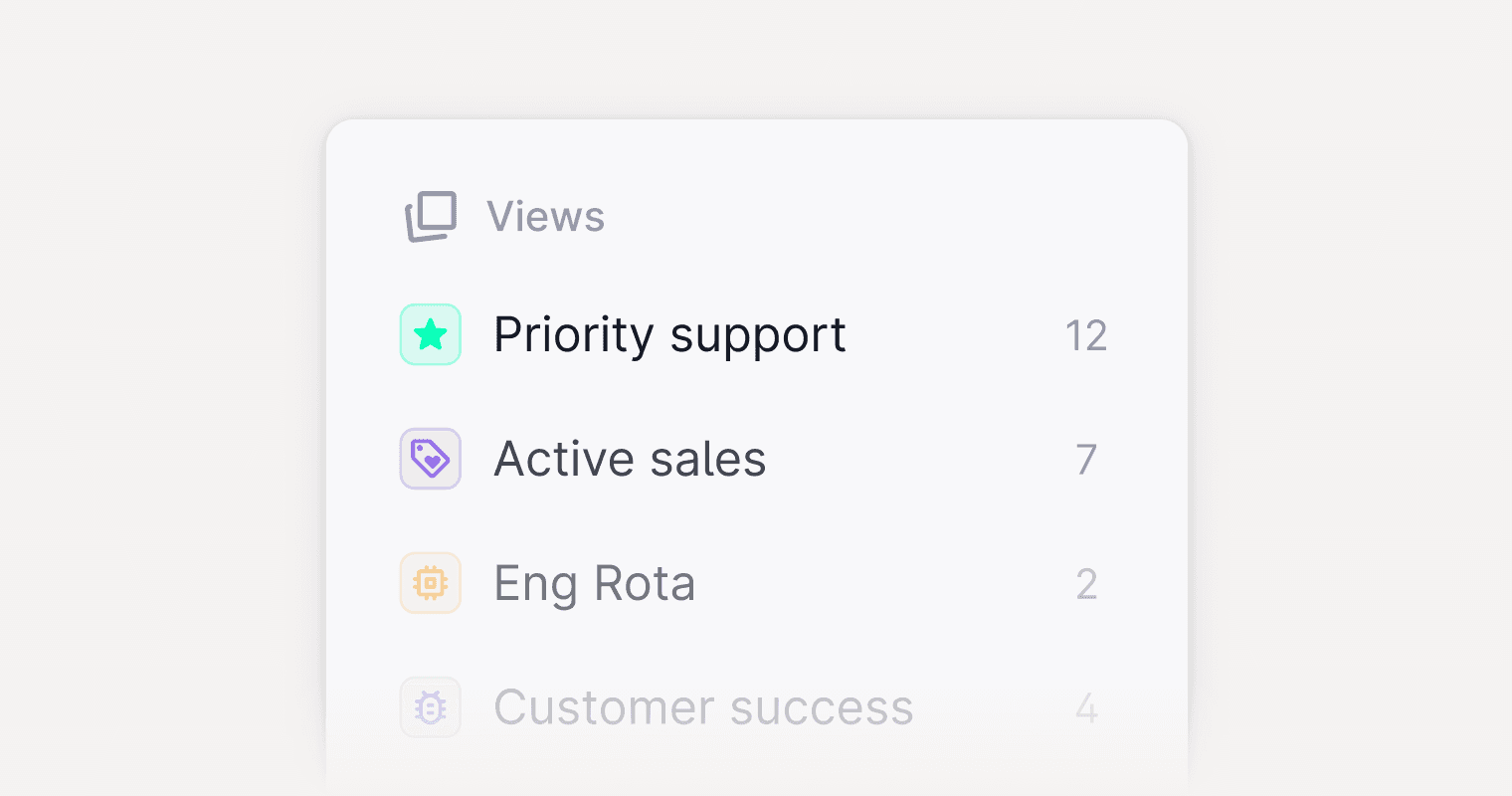
Task: Click the count 7 beside Active sales
Action: tap(1086, 458)
